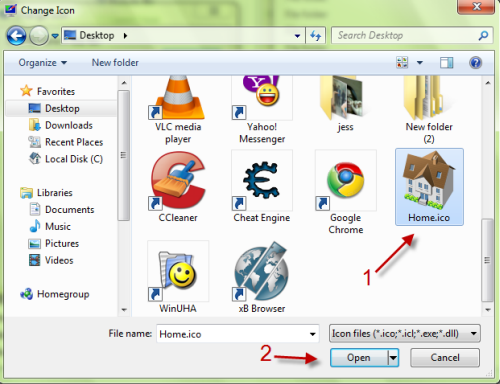
Task: Open the view options dropdown arrow
Action: click(x=420, y=62)
